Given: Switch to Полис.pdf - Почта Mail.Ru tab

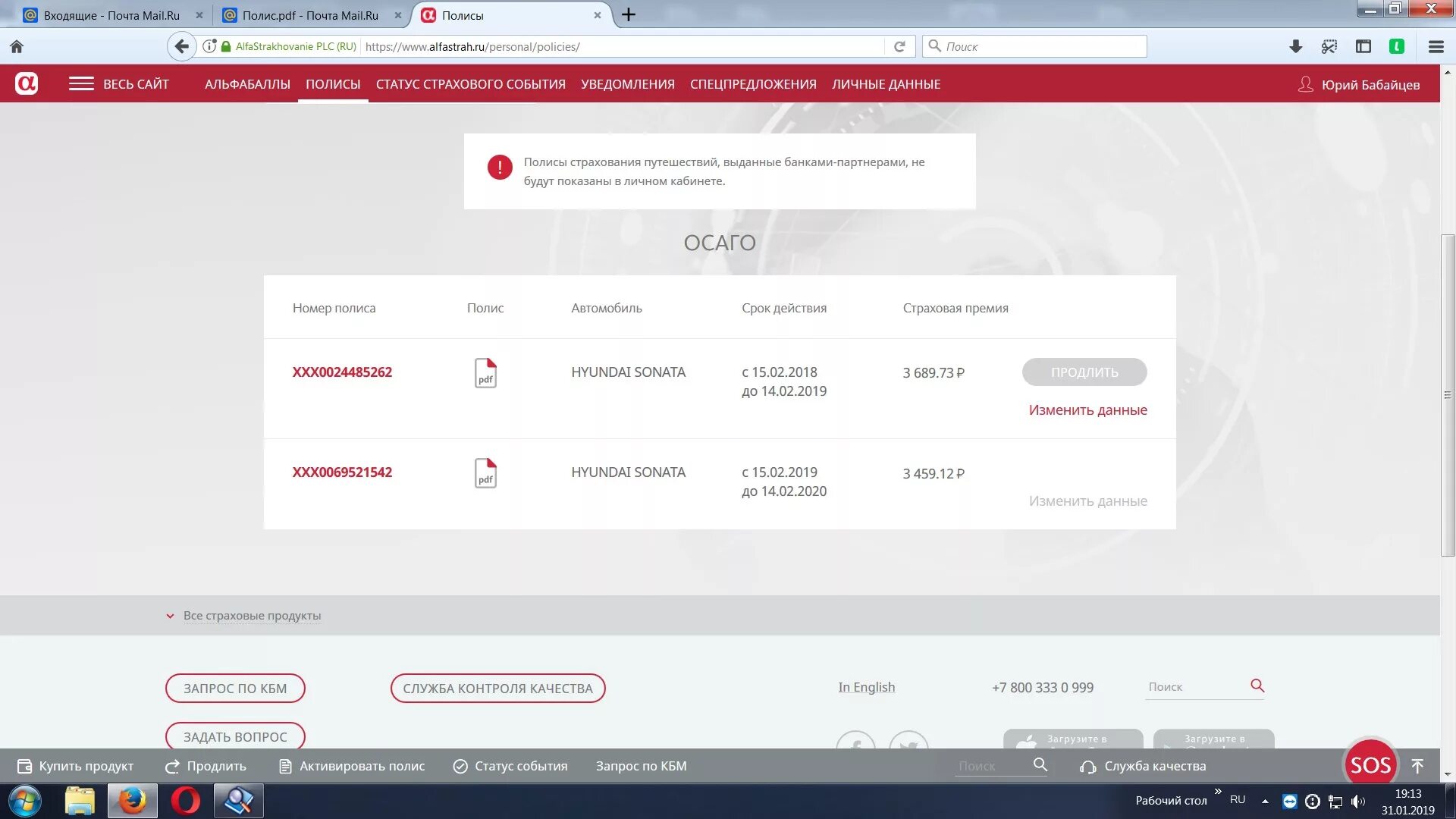Looking at the screenshot, I should point(310,15).
